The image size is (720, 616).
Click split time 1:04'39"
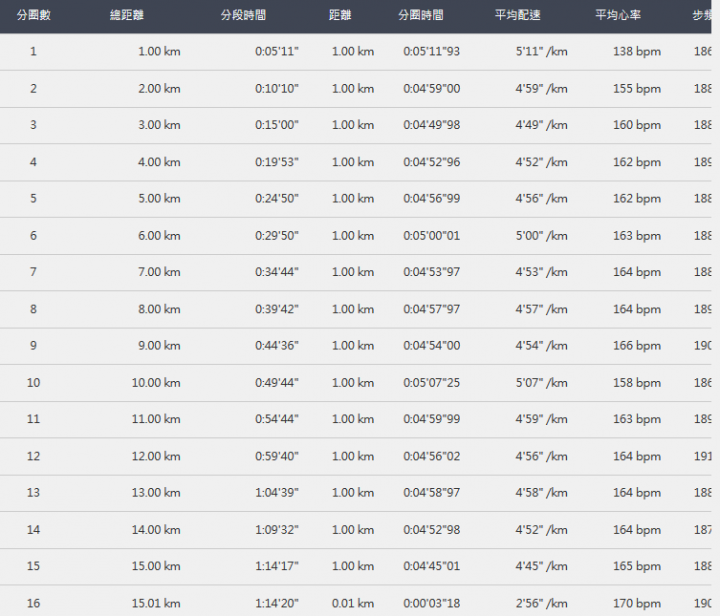[x=277, y=492]
